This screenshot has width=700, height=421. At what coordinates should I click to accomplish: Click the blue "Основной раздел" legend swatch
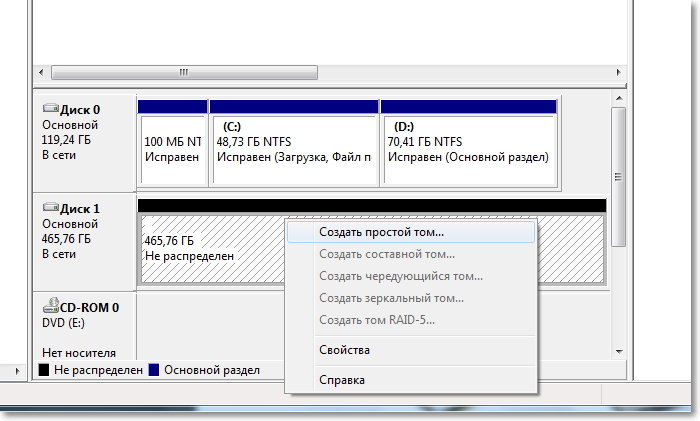(154, 370)
